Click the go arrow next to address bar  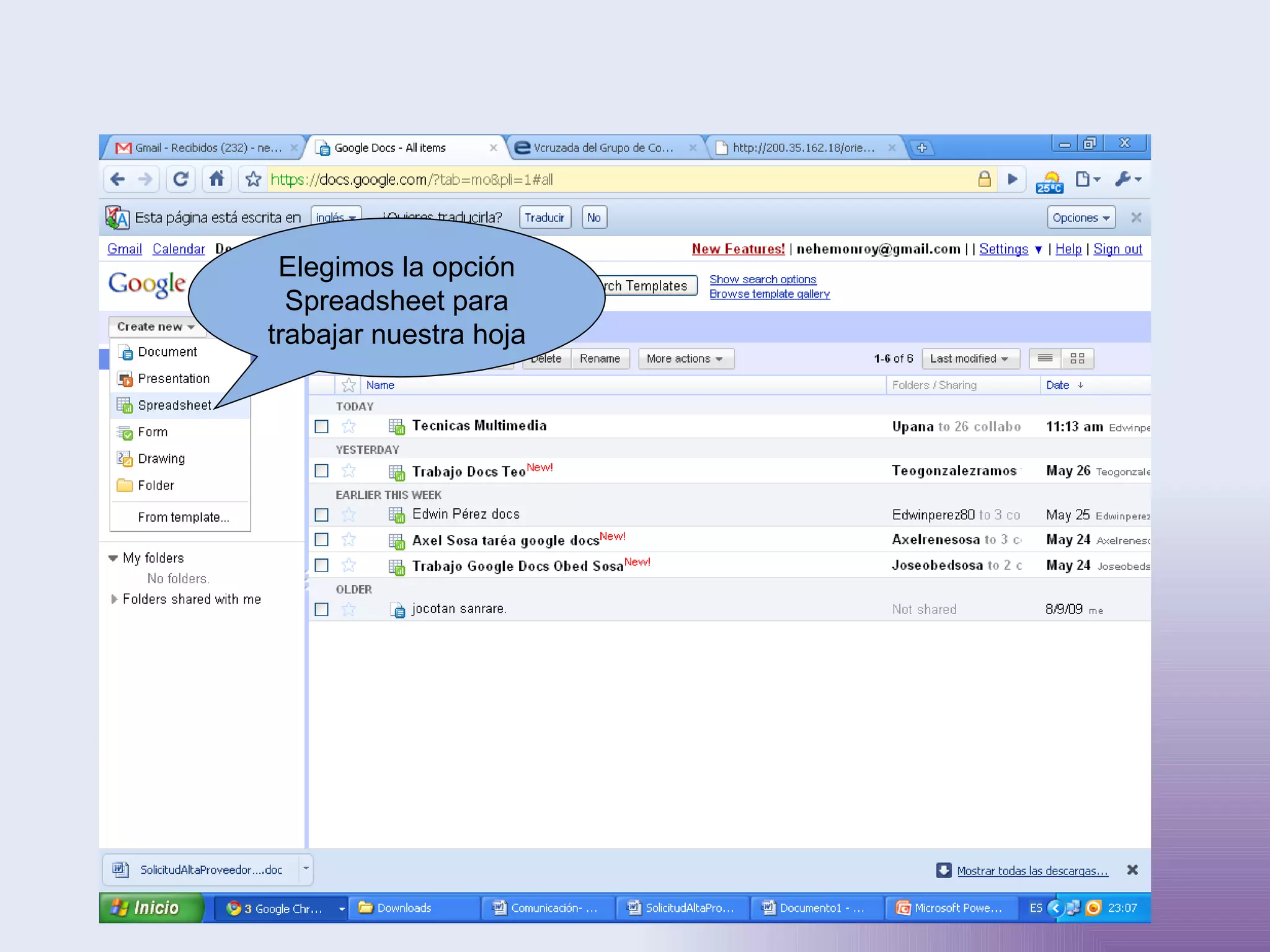coord(1013,180)
